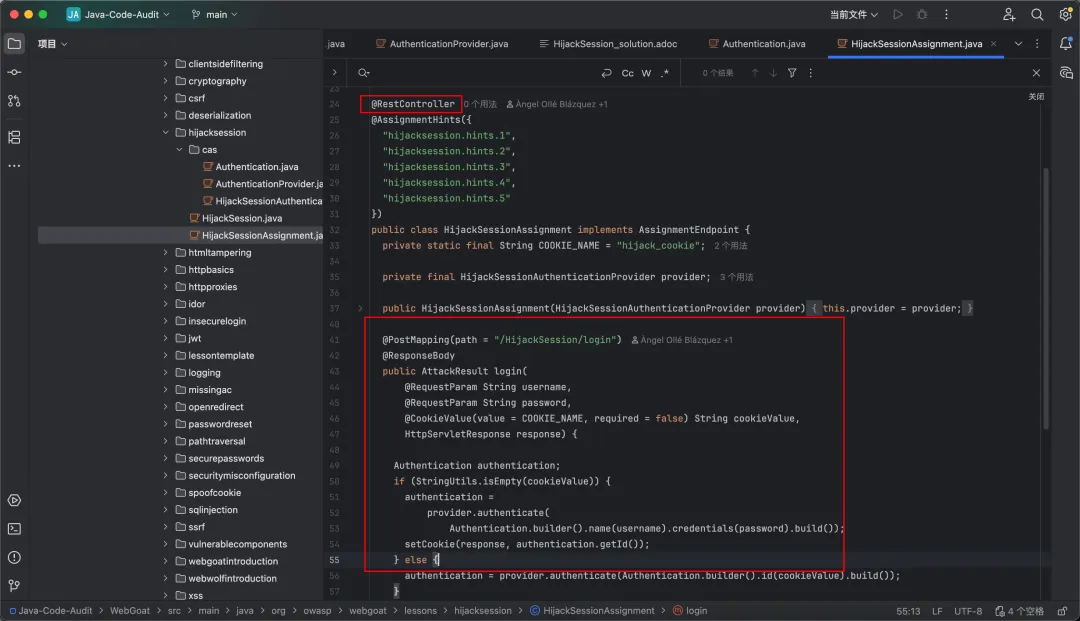
Task: Select the HijackSessionAssignment.java tab
Action: tap(916, 43)
